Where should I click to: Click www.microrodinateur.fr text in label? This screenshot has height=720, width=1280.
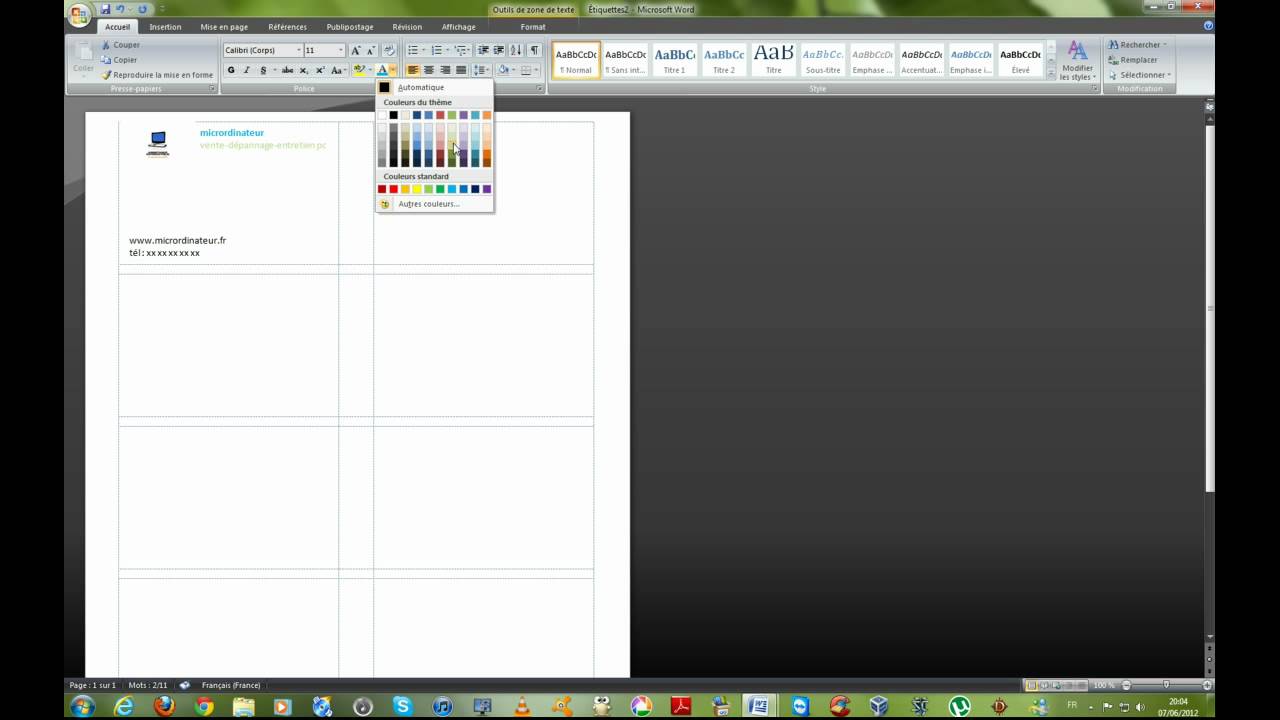(x=178, y=240)
